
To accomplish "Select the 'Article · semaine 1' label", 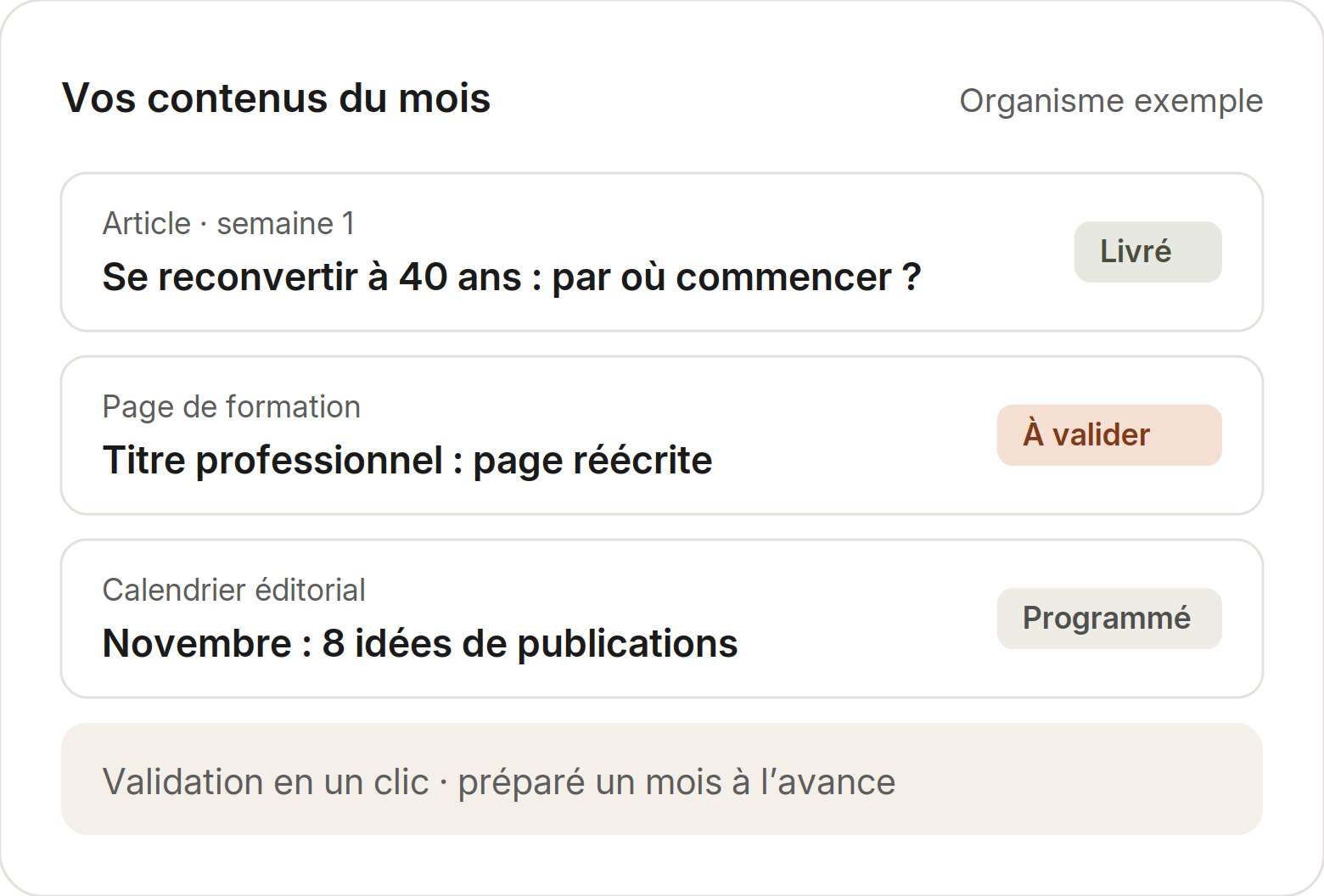I will click(228, 224).
